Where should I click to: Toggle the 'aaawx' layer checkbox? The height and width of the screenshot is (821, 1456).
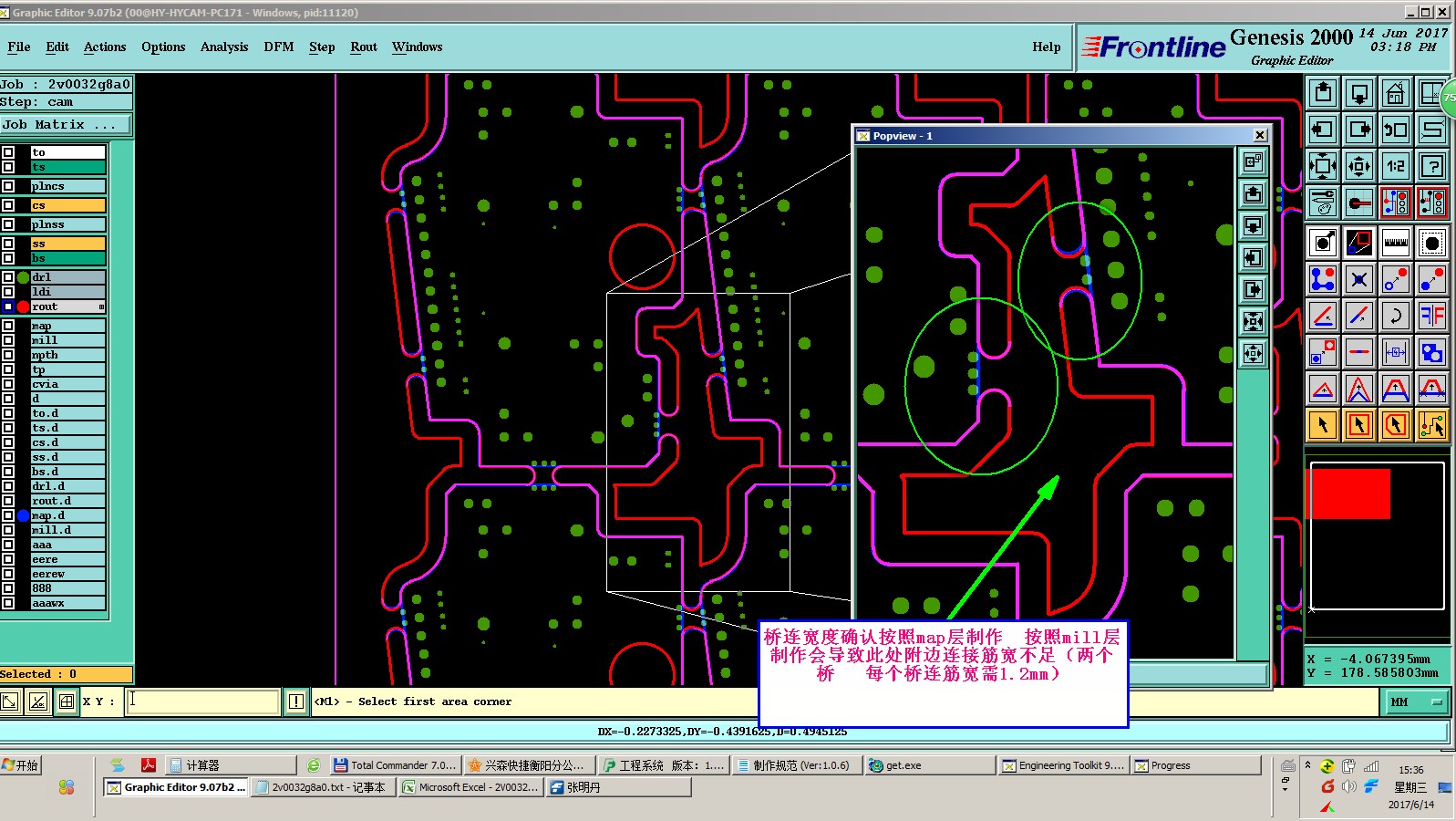coord(8,603)
